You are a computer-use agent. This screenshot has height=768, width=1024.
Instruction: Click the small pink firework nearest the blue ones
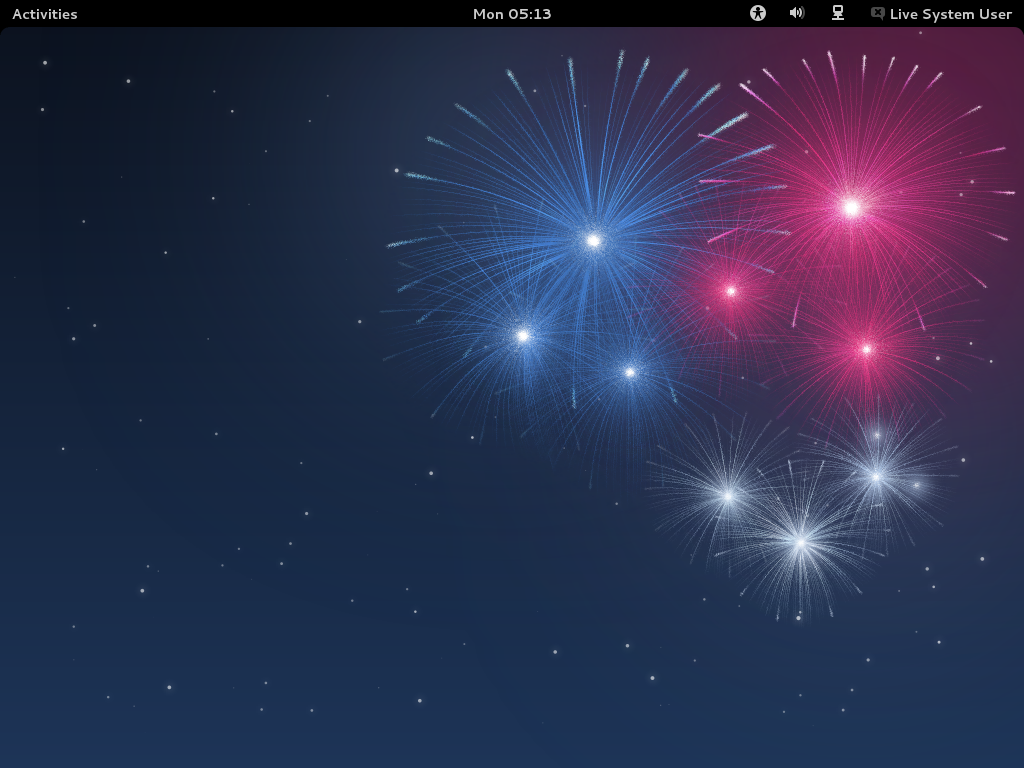pos(731,291)
